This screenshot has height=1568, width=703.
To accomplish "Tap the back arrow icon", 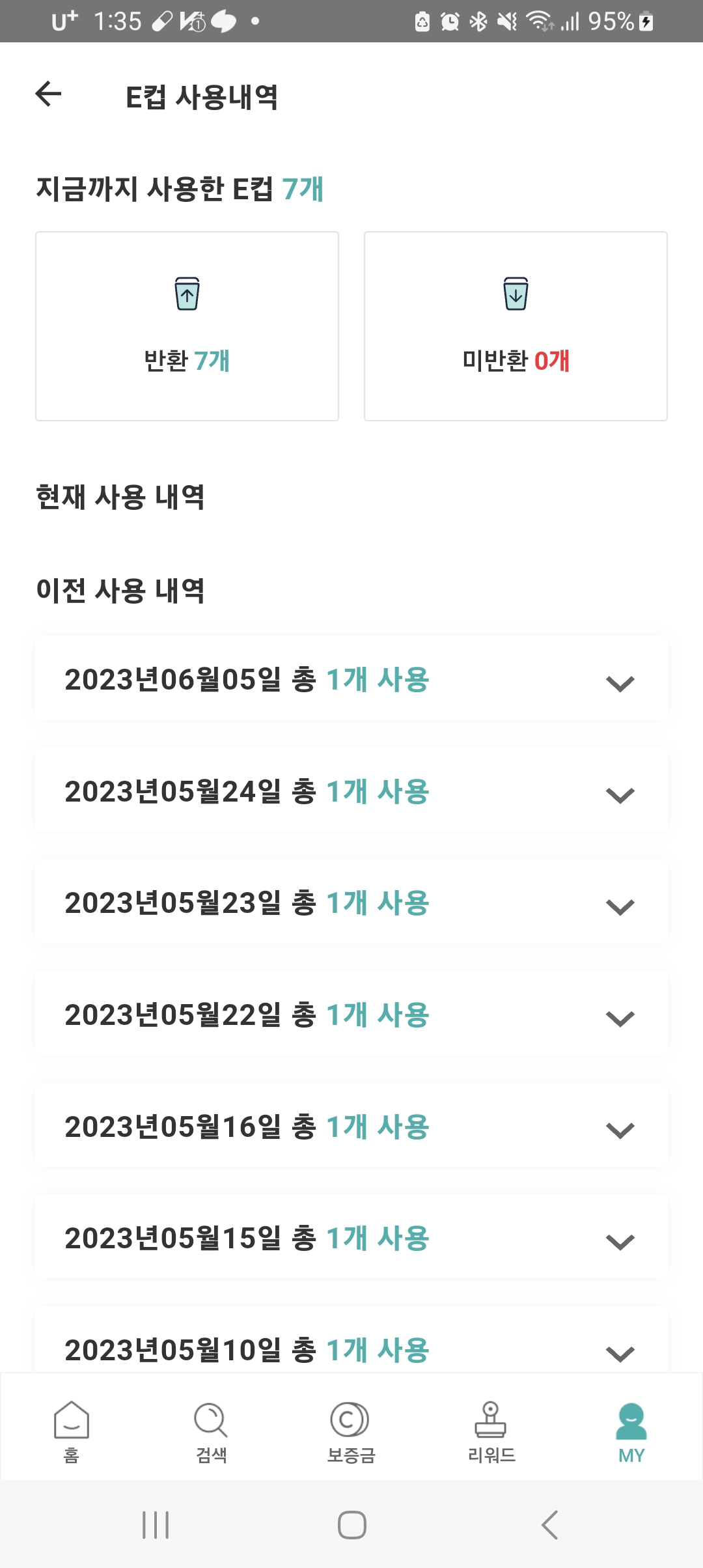I will [48, 94].
